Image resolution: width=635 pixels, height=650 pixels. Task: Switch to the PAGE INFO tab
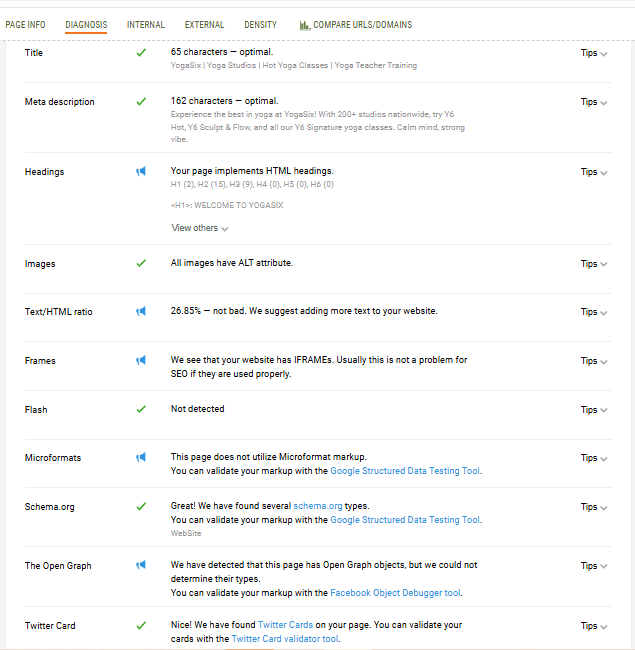coord(25,25)
